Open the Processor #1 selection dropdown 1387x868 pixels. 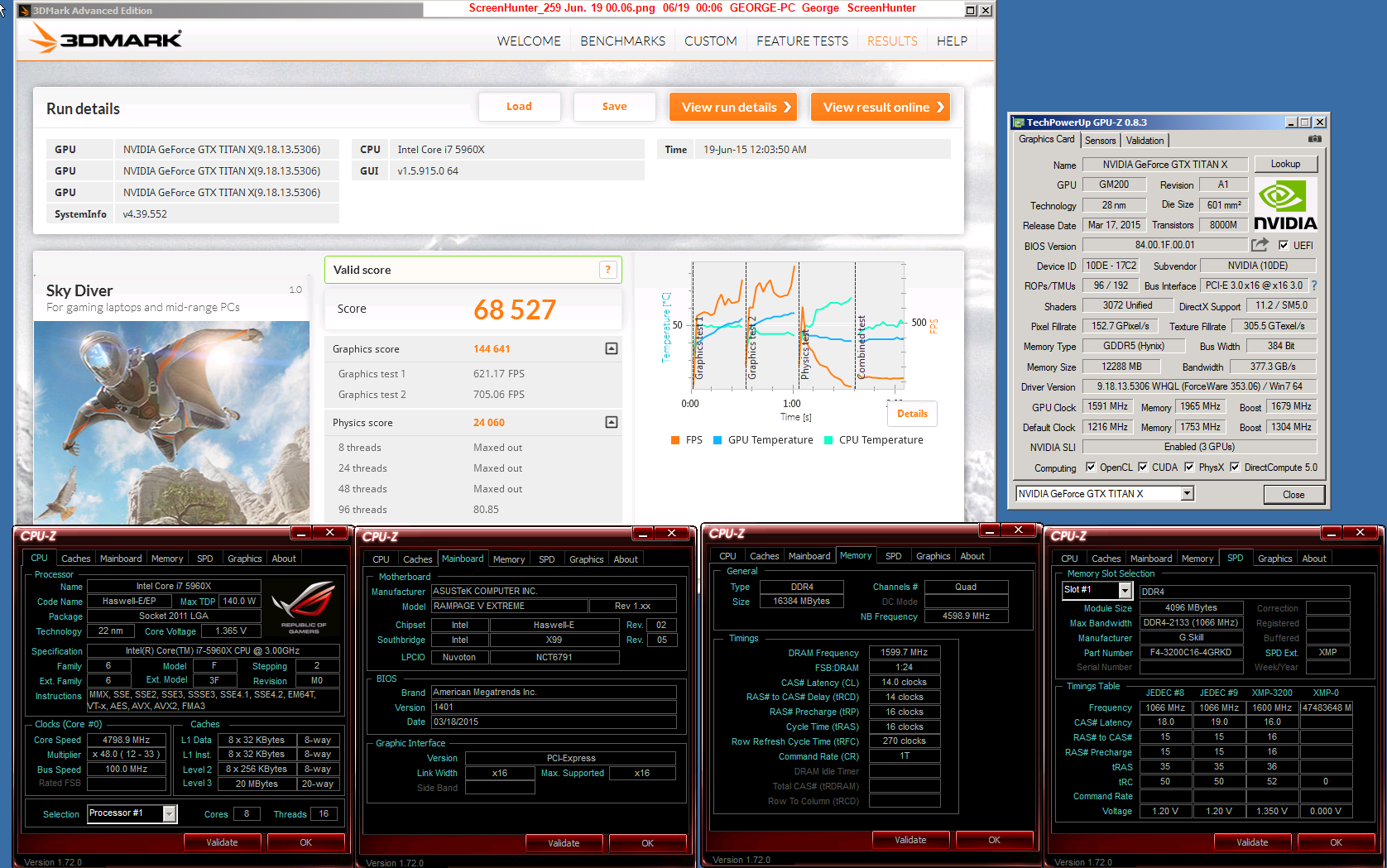[x=169, y=814]
